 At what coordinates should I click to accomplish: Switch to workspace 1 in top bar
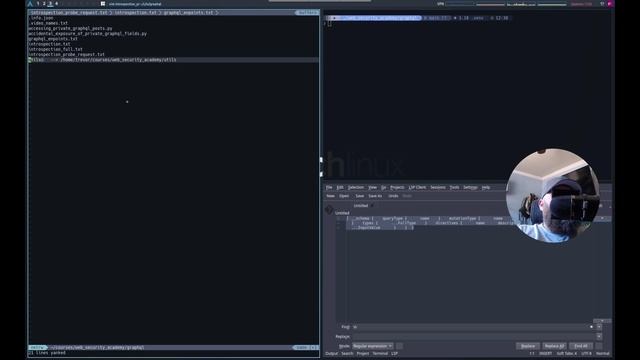[x=38, y=4]
